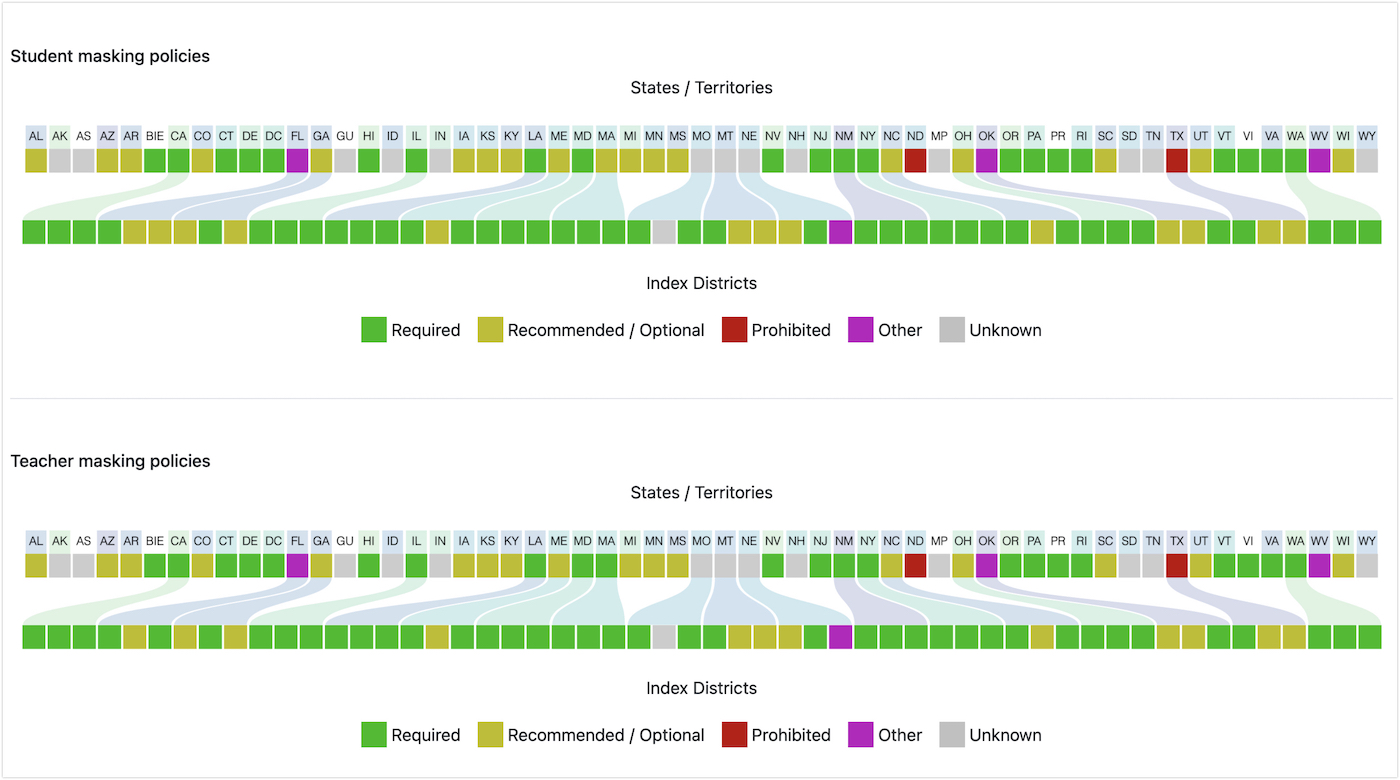Click the "Teacher masking policies" heading
The width and height of the screenshot is (1400, 780).
click(110, 461)
